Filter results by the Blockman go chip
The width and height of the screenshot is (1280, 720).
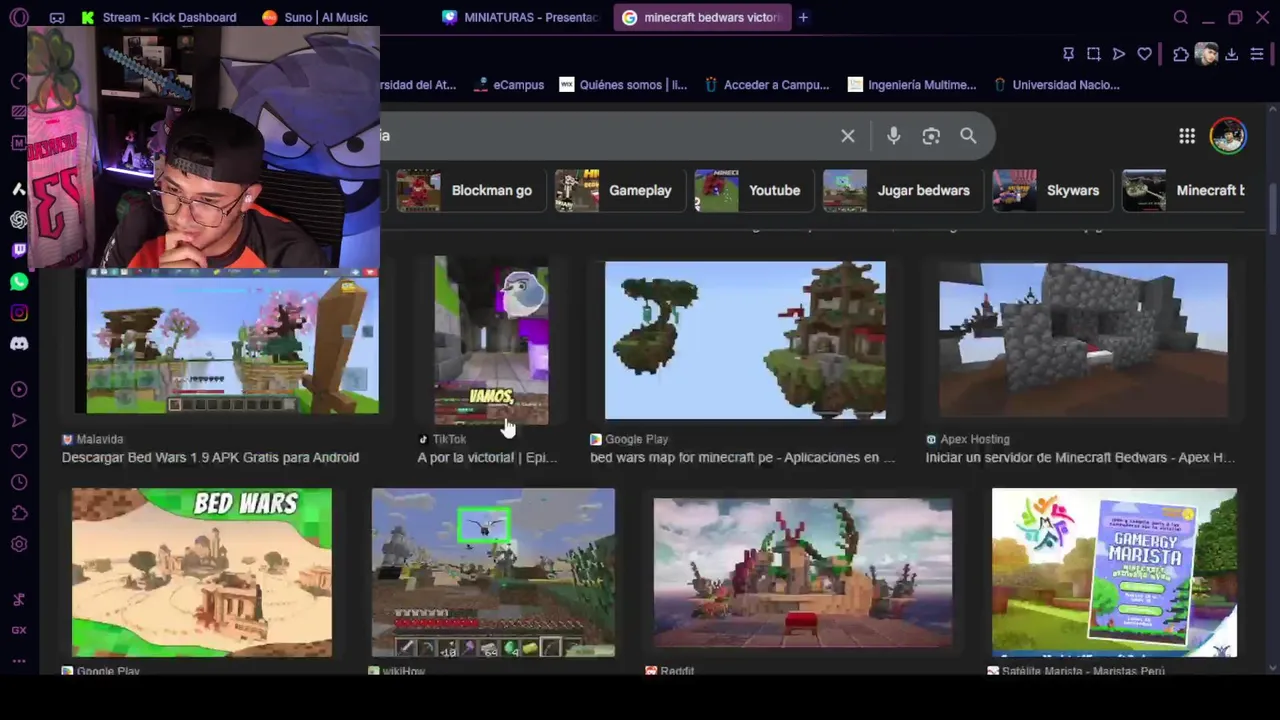(469, 190)
